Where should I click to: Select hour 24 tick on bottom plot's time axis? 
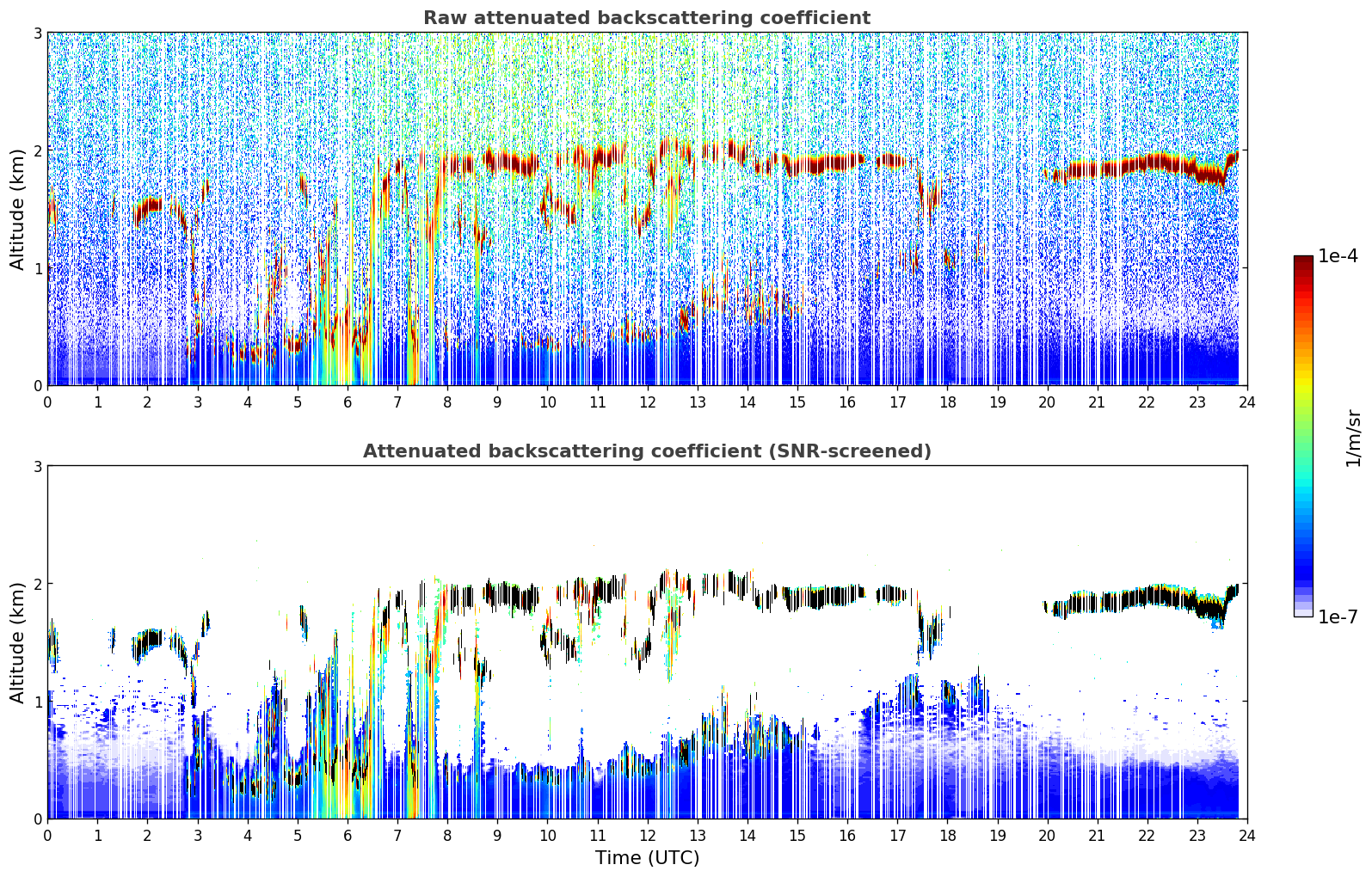click(x=1246, y=835)
